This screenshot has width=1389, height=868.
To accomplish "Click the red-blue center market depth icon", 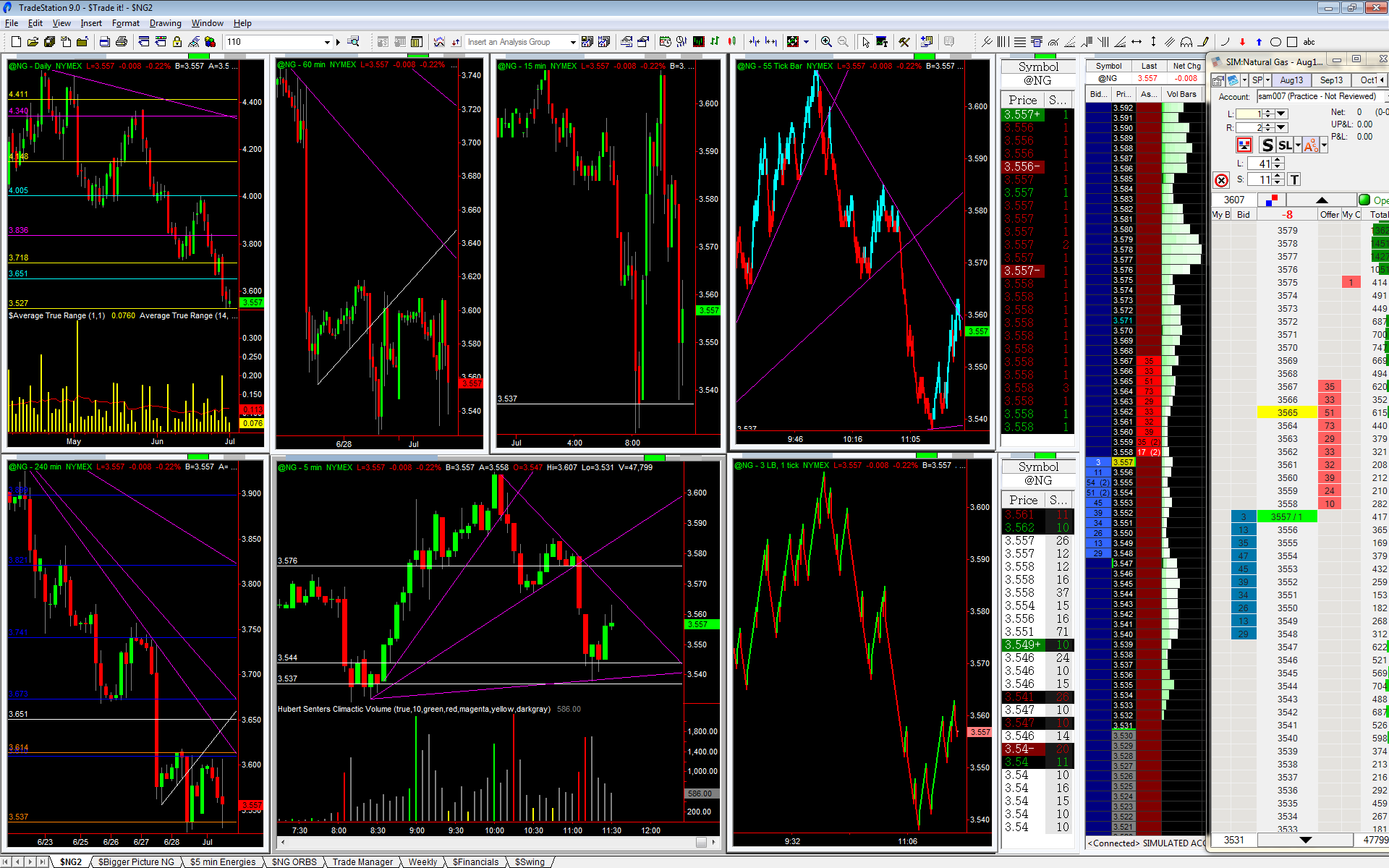I will [1272, 200].
